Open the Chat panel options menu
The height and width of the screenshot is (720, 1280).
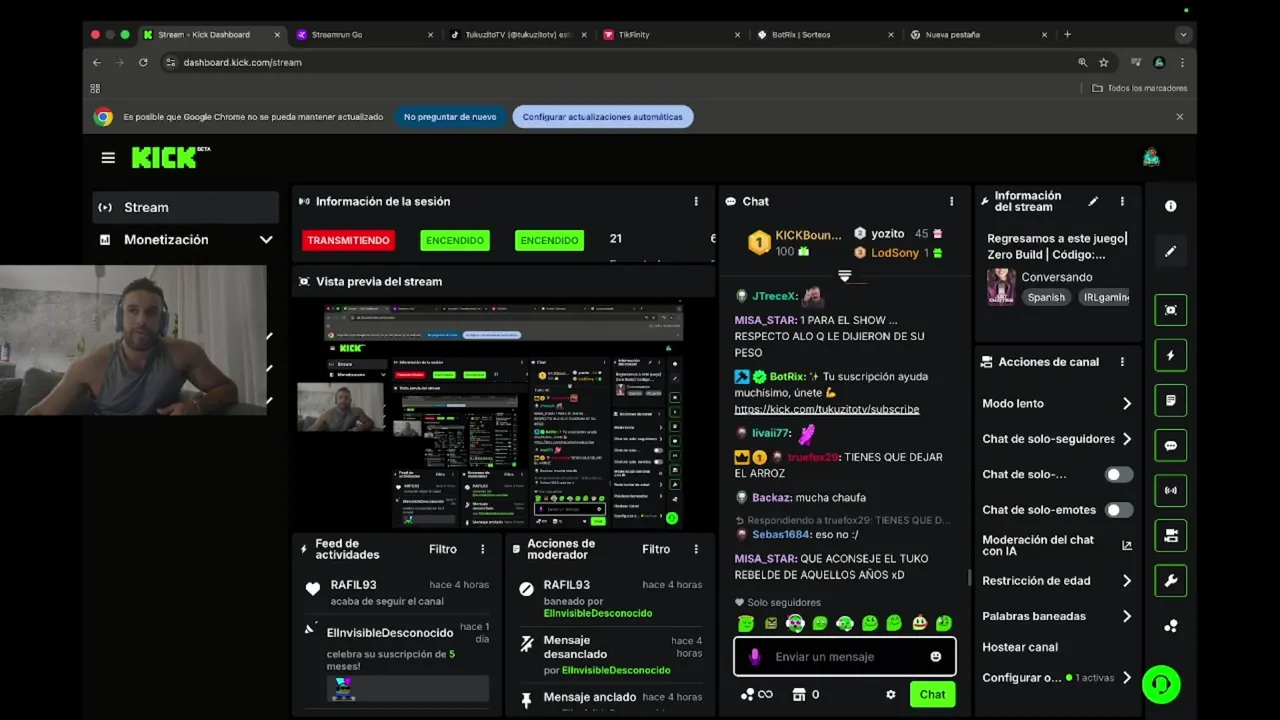click(x=951, y=201)
